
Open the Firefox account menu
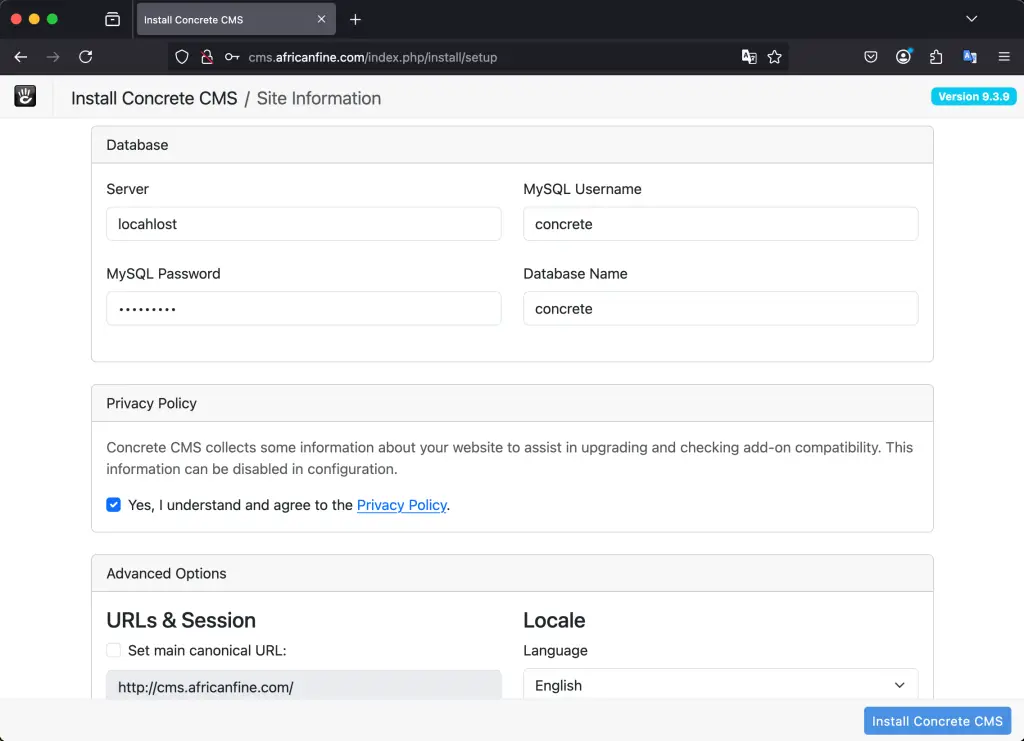click(x=903, y=57)
